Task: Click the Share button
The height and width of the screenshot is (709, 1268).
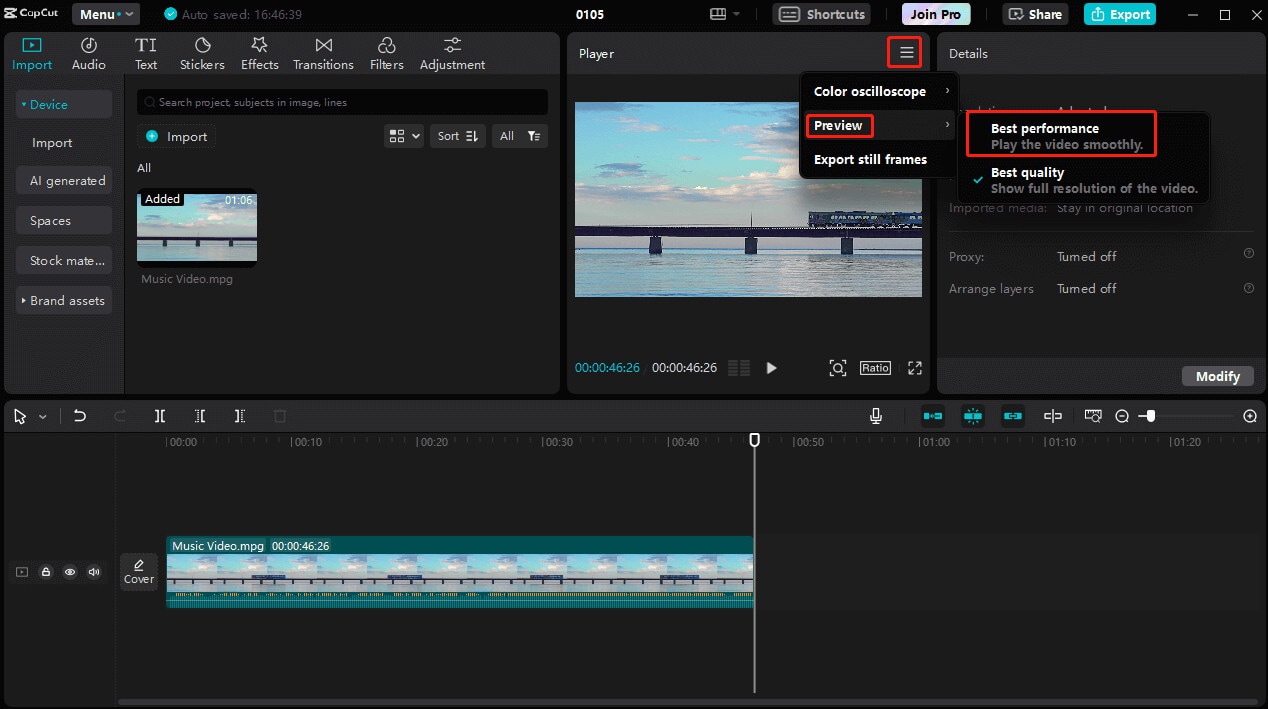Action: point(1035,14)
